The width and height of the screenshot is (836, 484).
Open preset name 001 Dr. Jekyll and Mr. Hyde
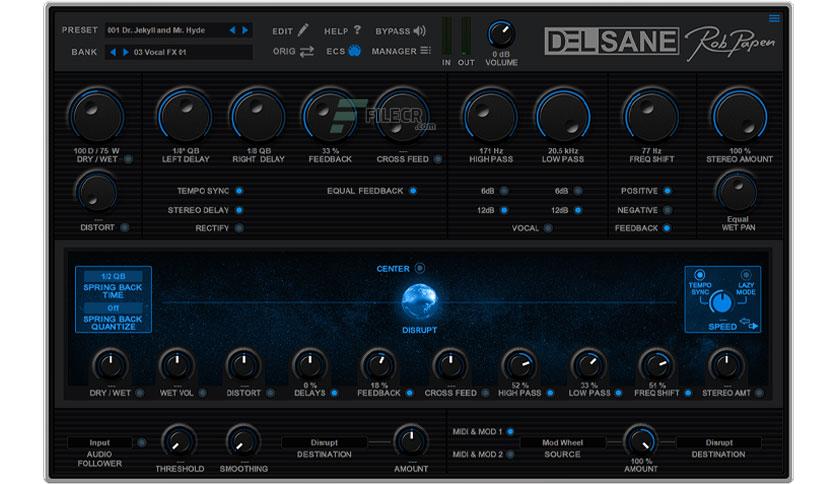[156, 30]
